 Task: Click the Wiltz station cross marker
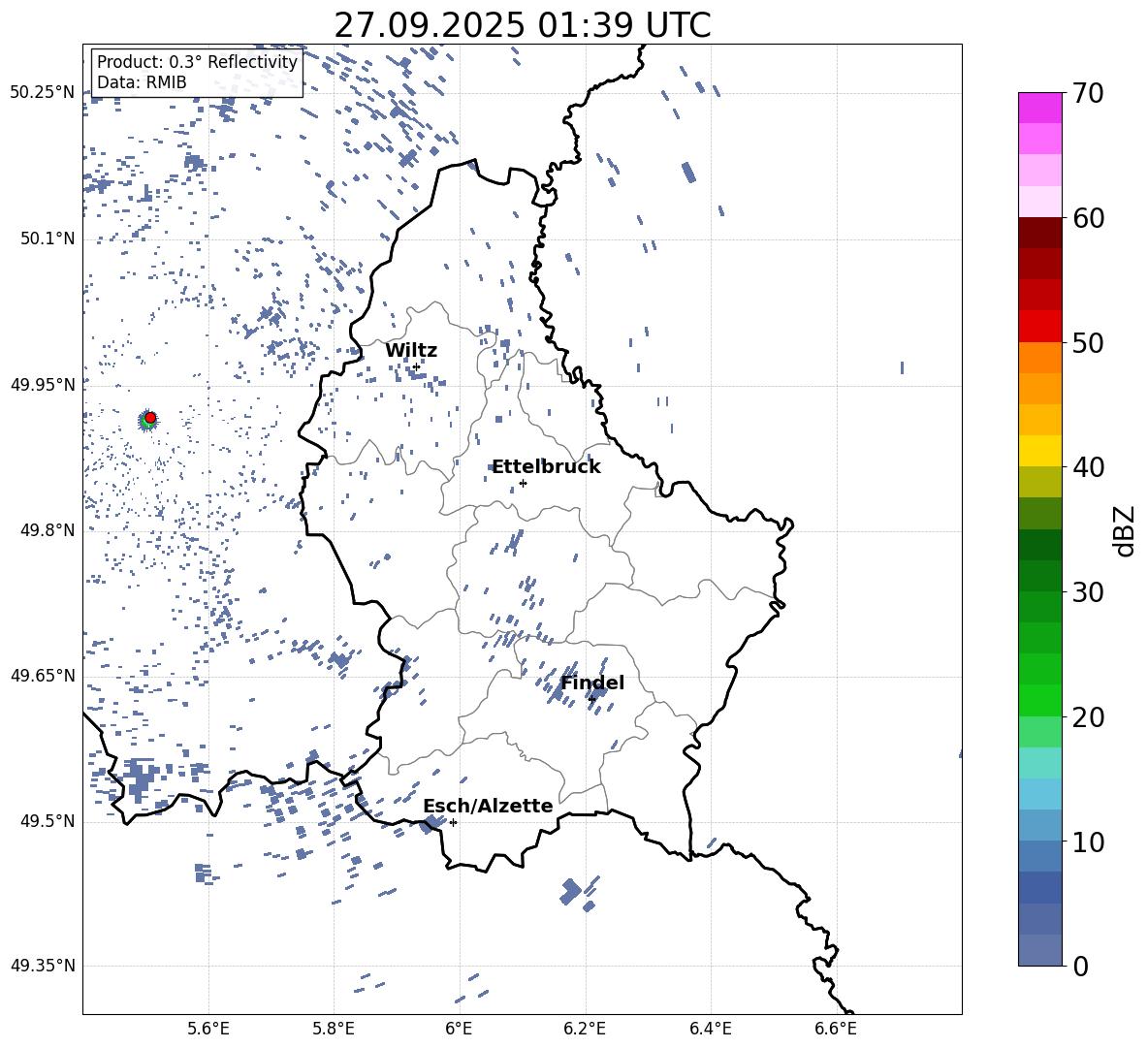(x=416, y=366)
